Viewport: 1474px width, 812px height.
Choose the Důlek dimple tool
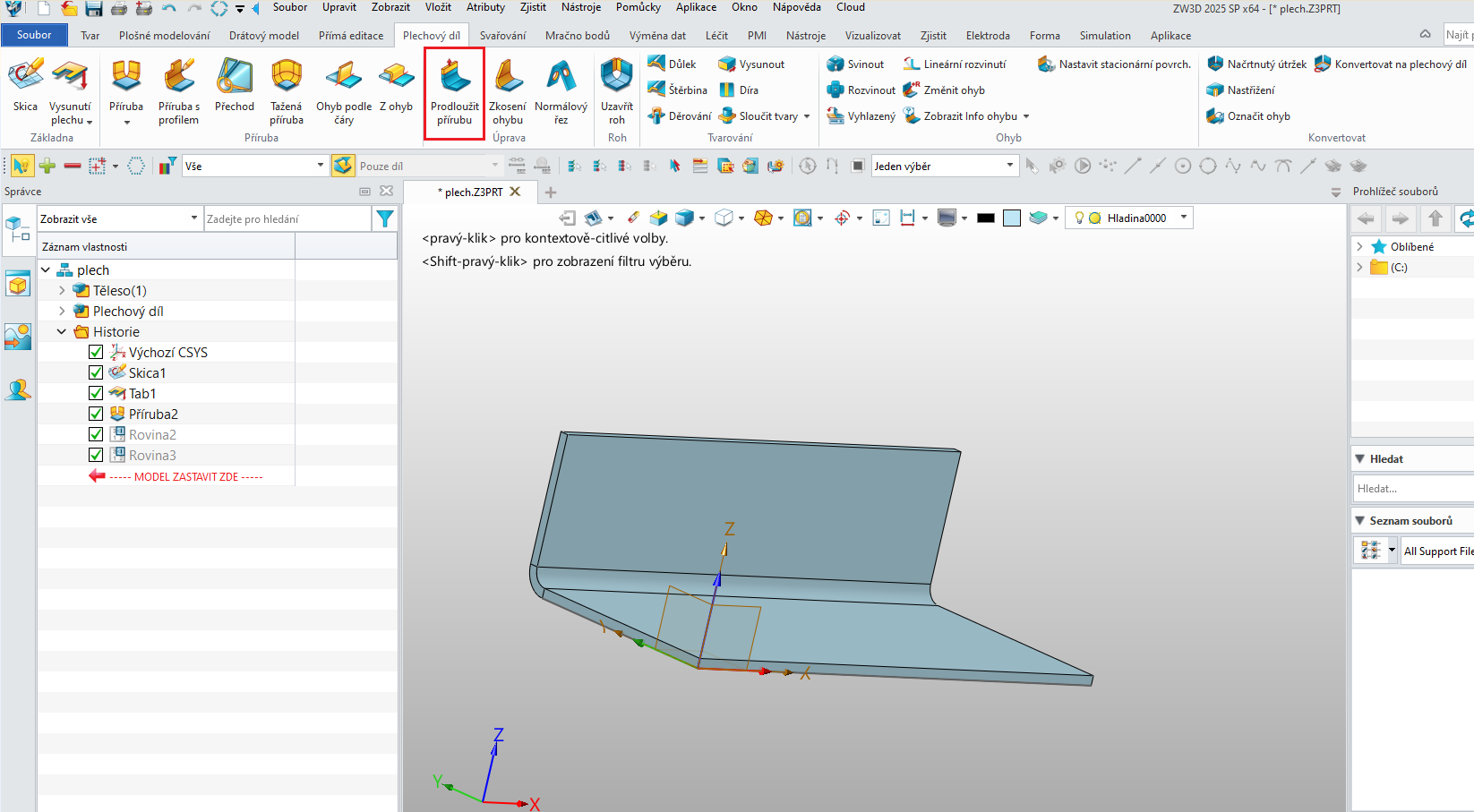pos(673,64)
